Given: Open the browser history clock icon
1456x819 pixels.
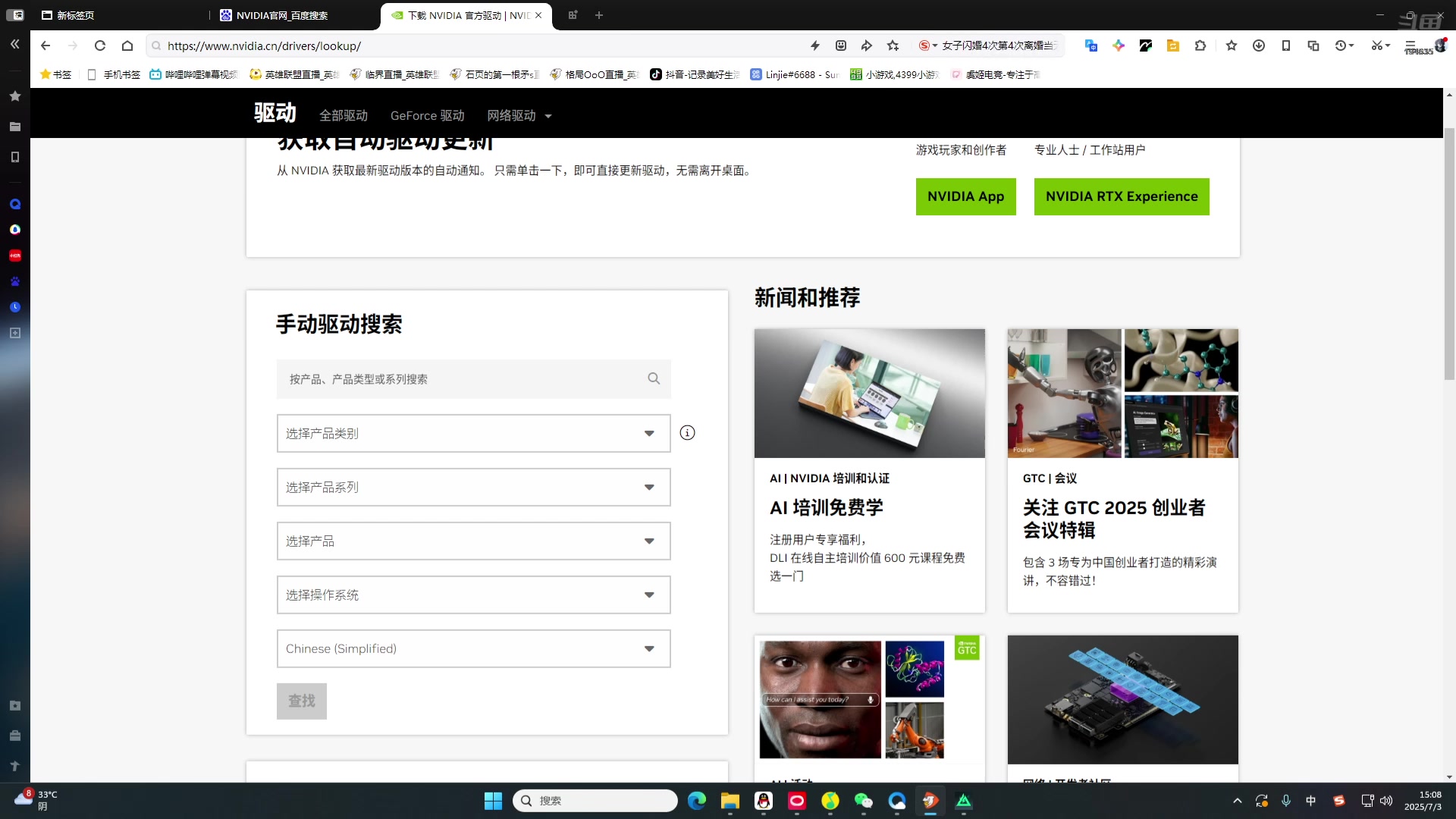Looking at the screenshot, I should pos(1341,45).
